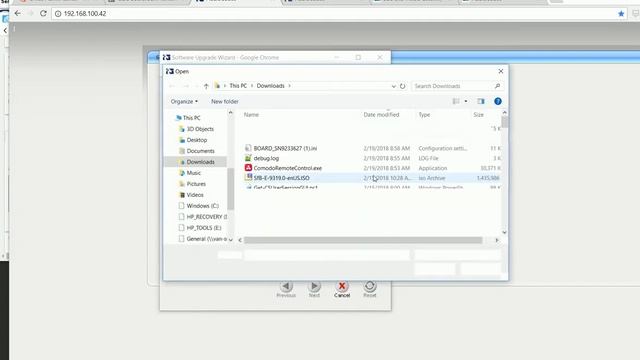The image size is (640, 360).
Task: Select ComodoRemoteControl.exe file
Action: tap(287, 168)
